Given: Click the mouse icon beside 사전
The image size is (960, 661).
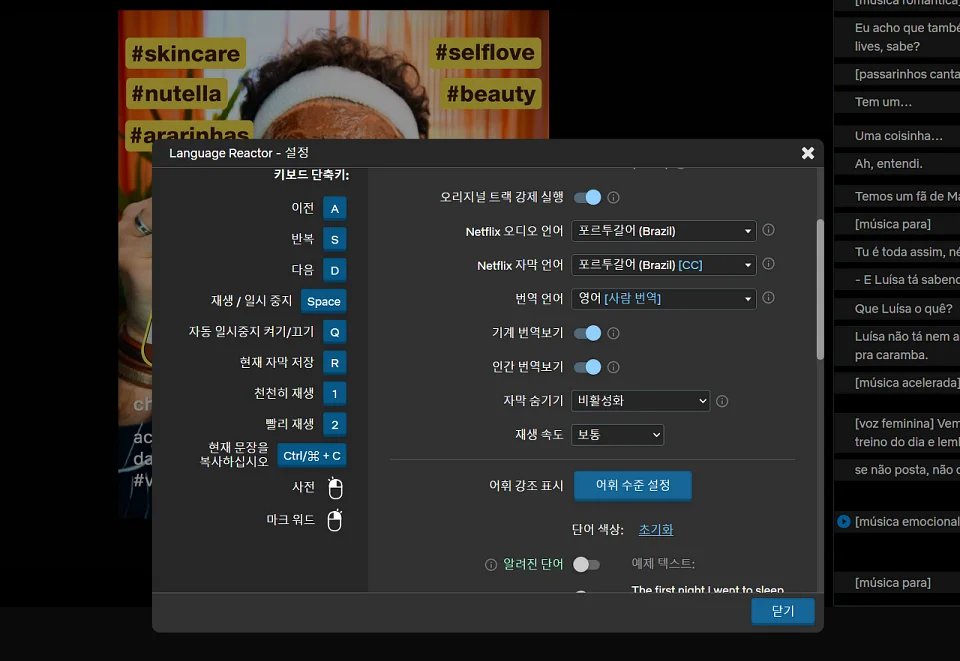Looking at the screenshot, I should pos(335,487).
